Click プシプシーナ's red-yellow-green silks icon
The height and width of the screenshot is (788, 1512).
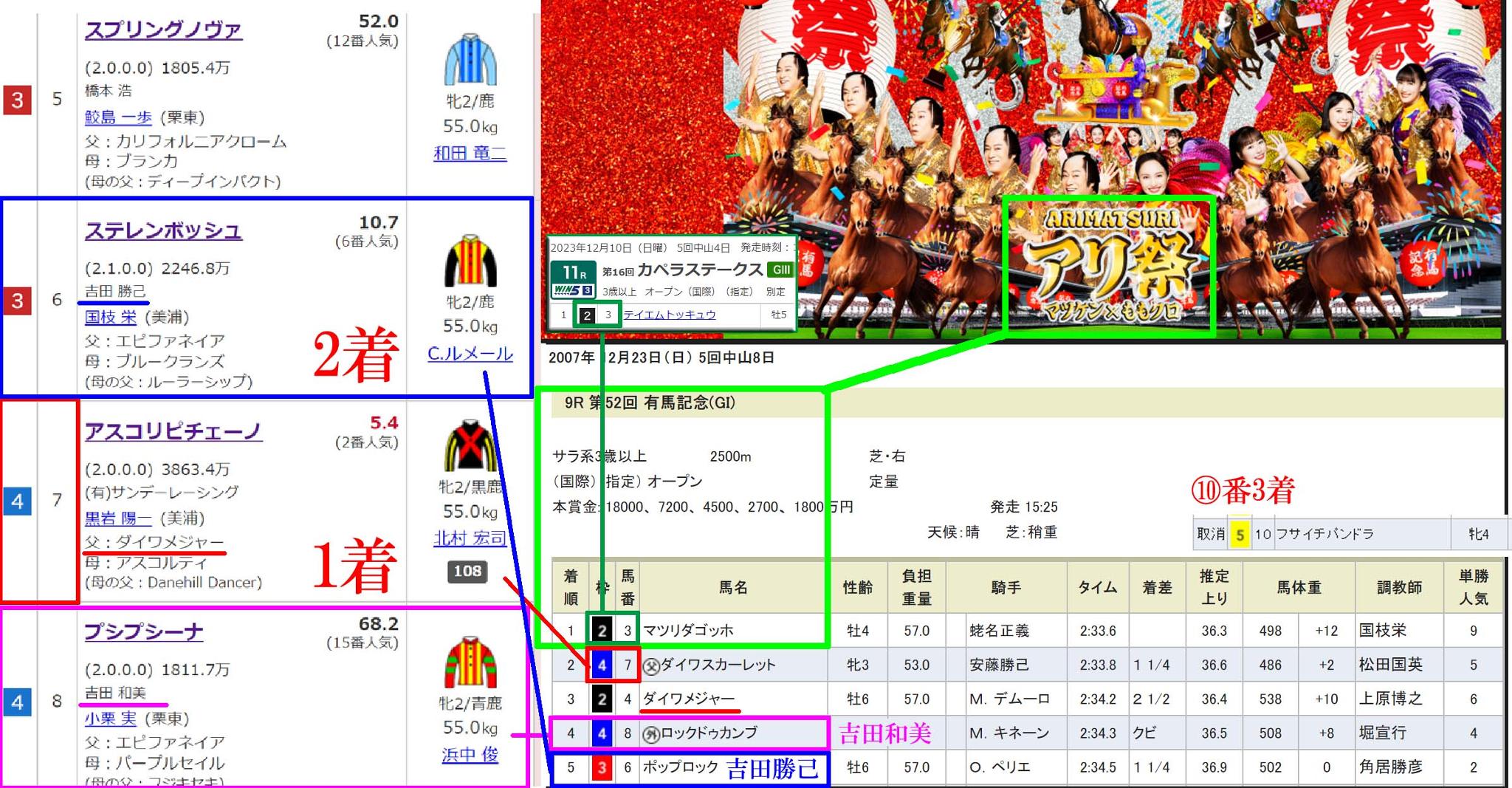pyautogui.click(x=470, y=662)
